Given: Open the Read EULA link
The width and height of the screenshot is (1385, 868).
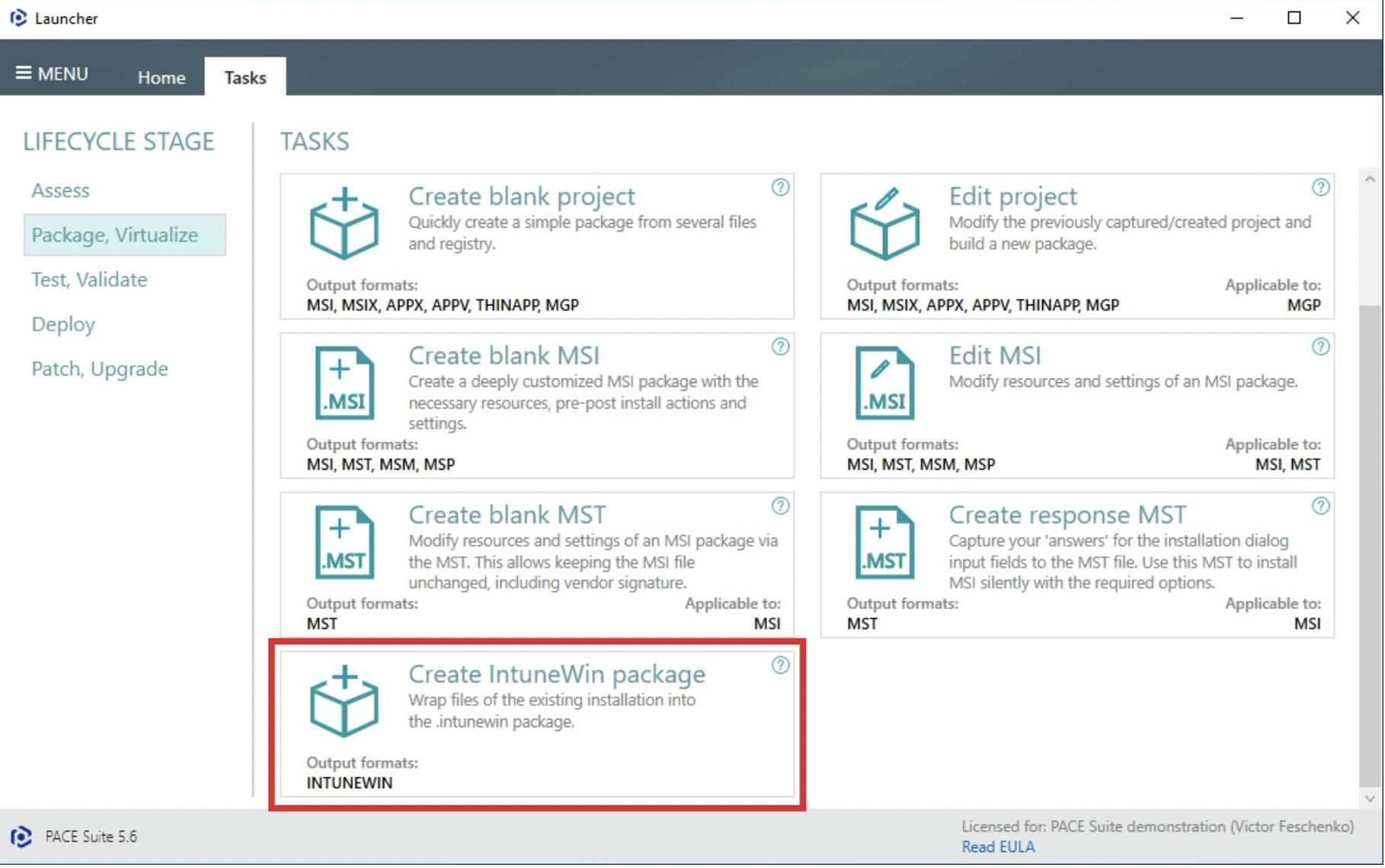Looking at the screenshot, I should point(998,847).
